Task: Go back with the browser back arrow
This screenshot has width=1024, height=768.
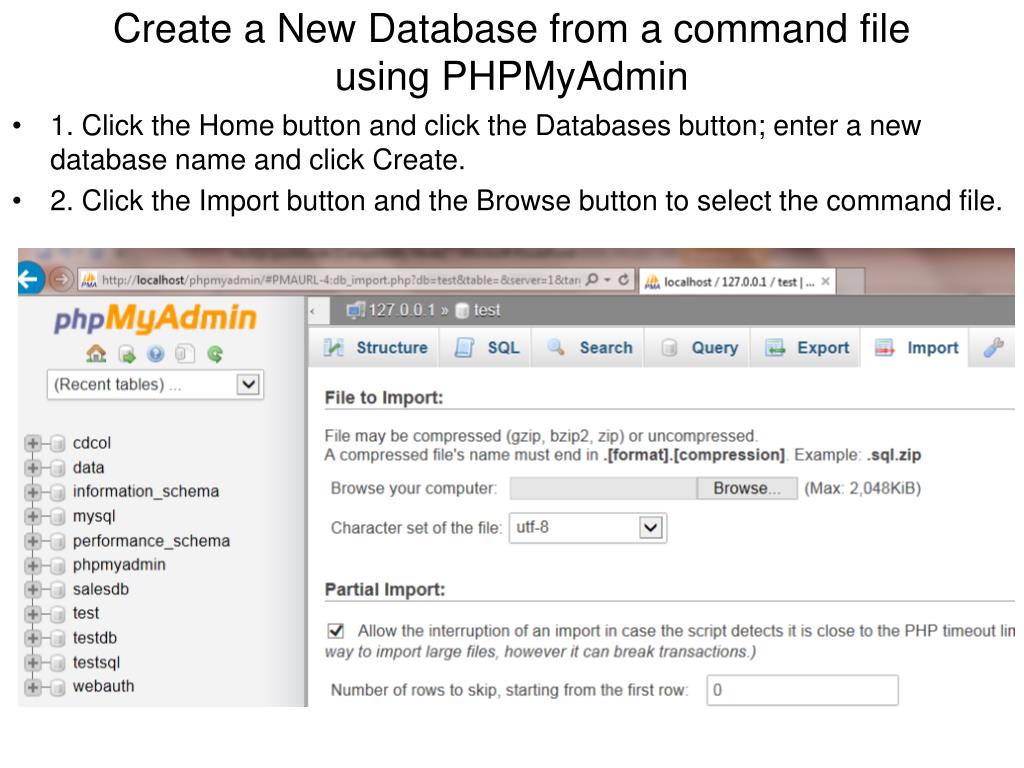Action: (30, 279)
